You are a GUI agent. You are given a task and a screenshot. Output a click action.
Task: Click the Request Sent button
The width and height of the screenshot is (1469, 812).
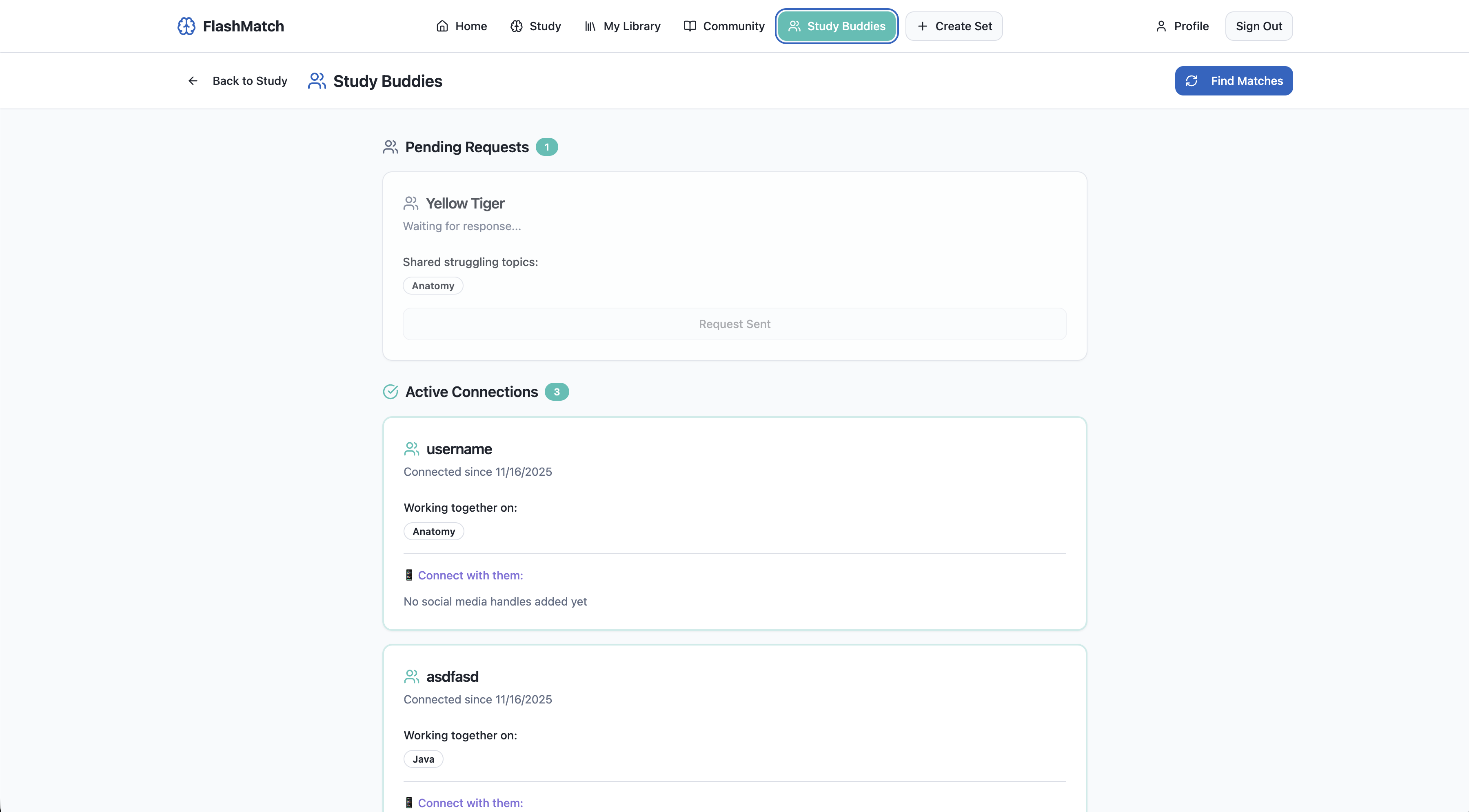734,324
